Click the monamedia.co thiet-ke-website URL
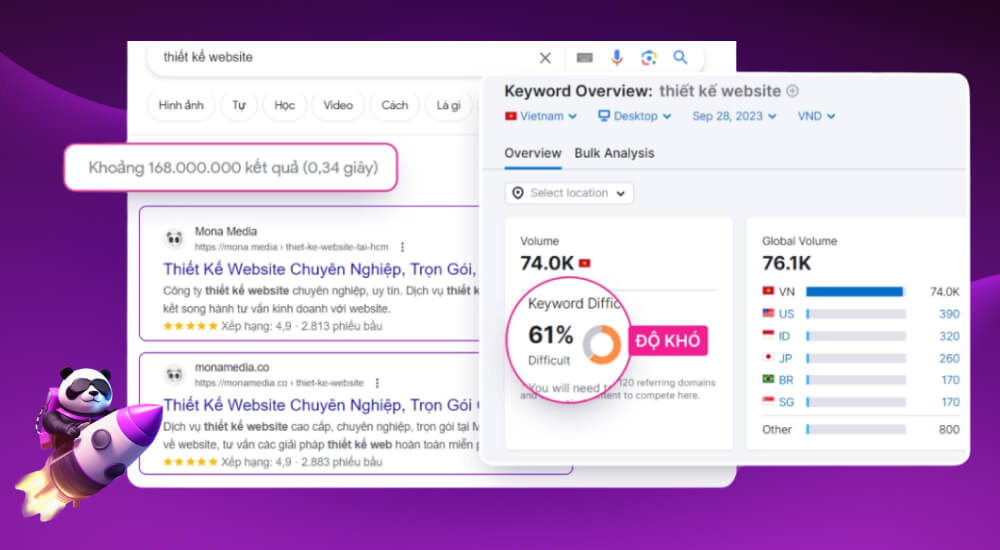The height and width of the screenshot is (550, 1000). pos(279,383)
